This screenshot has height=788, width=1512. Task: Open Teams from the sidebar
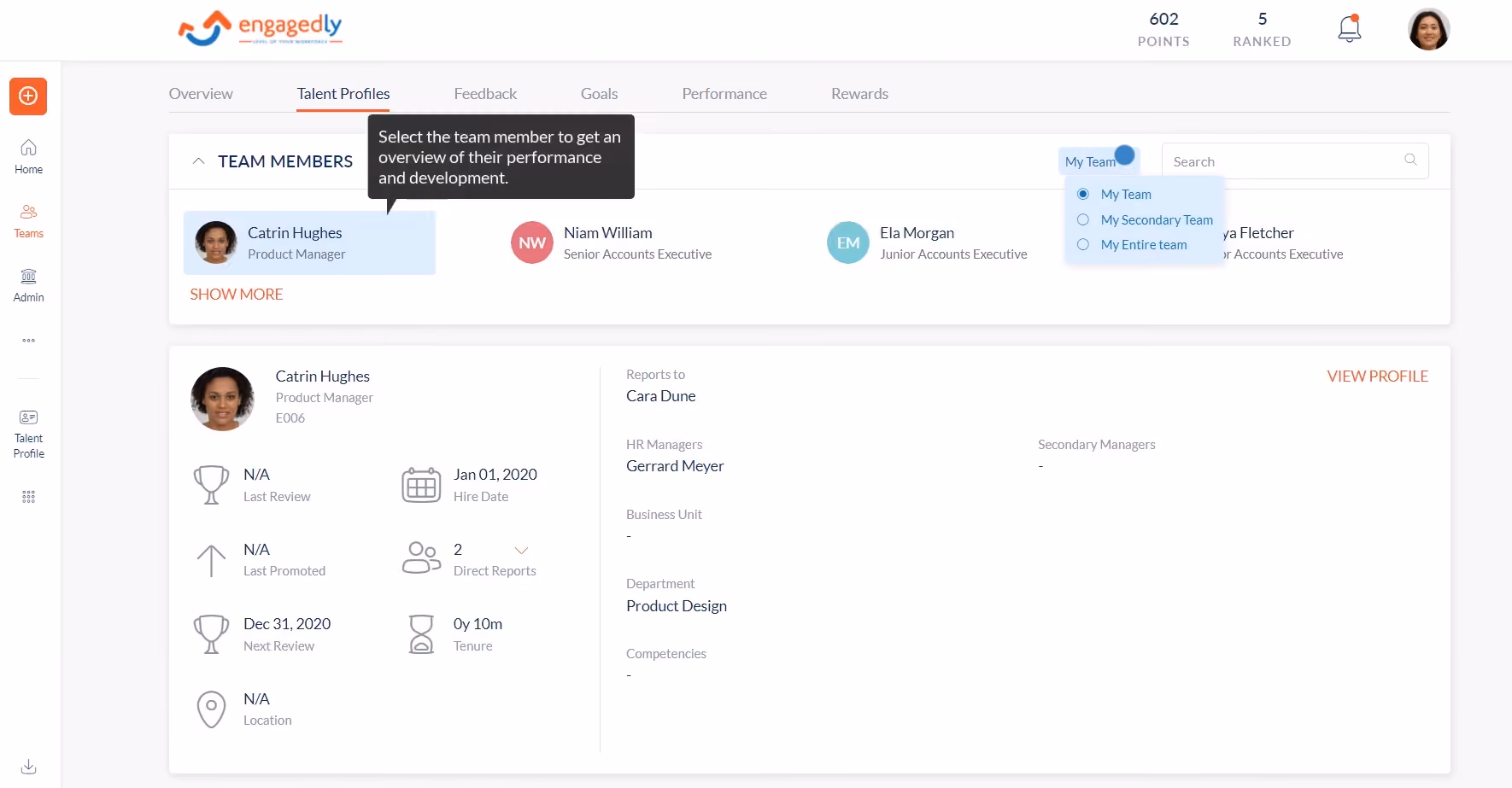[28, 221]
